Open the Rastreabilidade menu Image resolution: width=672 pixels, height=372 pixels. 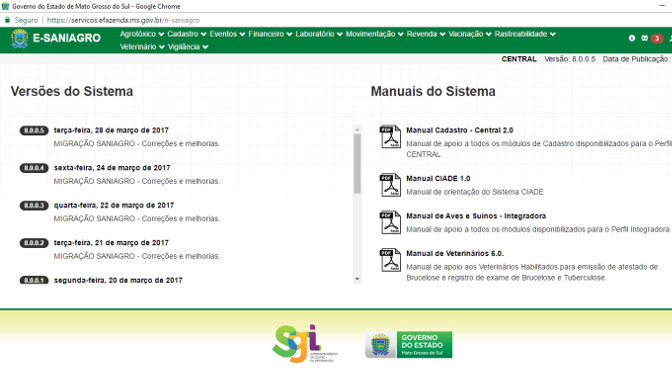click(525, 34)
